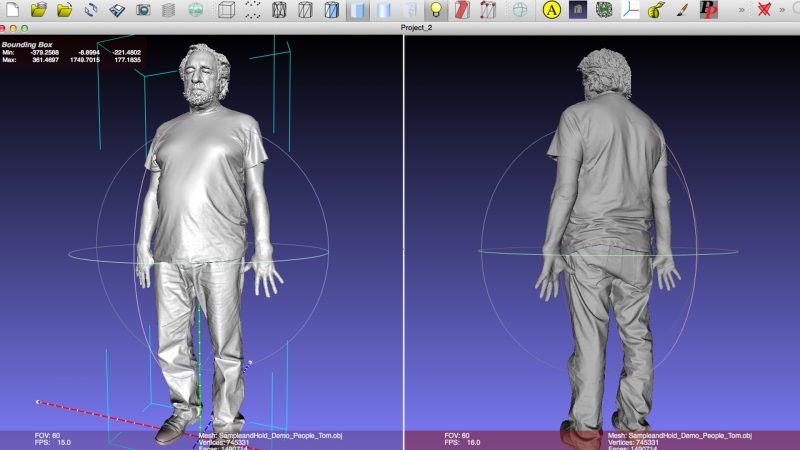Image resolution: width=800 pixels, height=450 pixels.
Task: Create a new empty project
Action: click(x=12, y=10)
